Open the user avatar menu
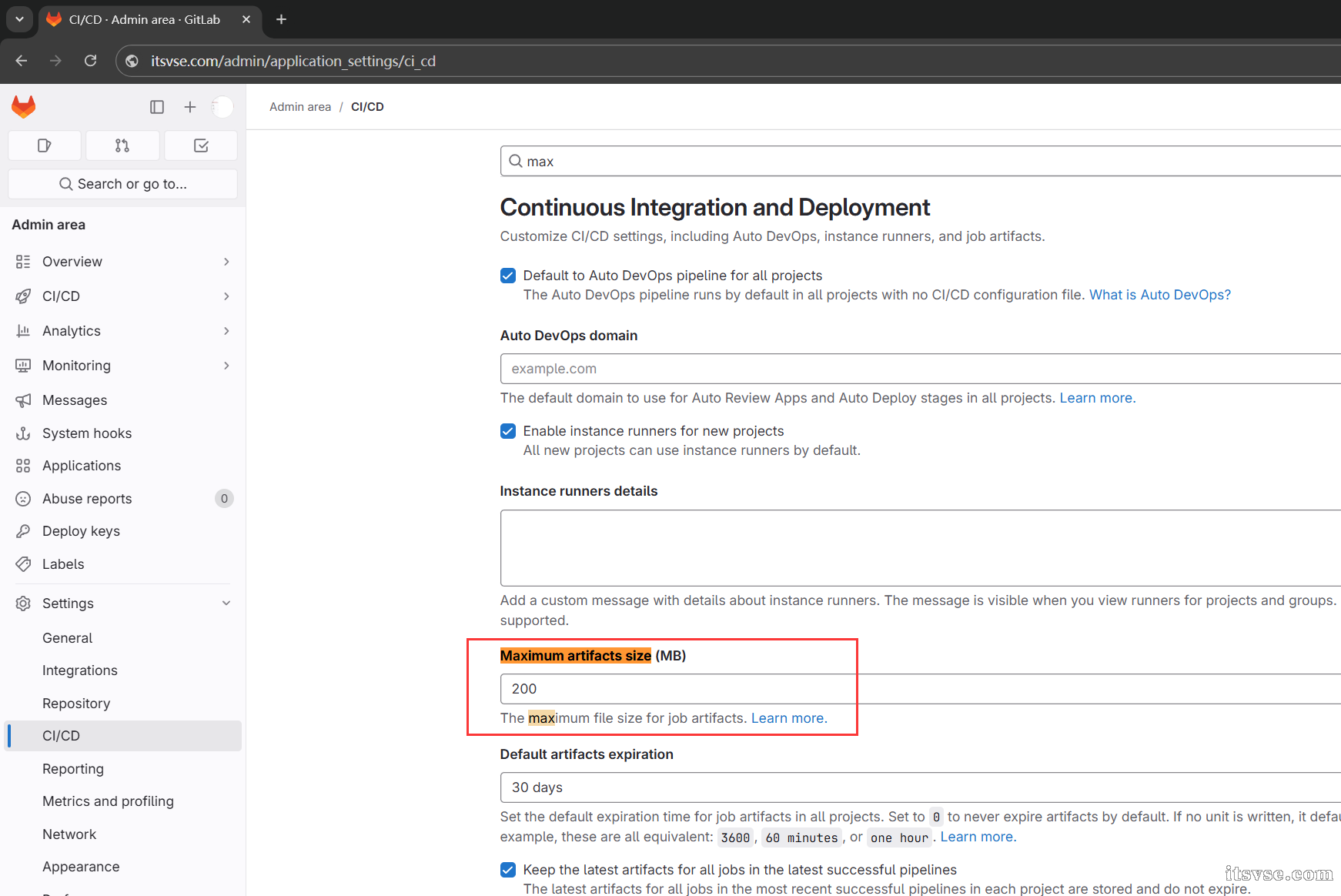1341x896 pixels. coord(222,107)
